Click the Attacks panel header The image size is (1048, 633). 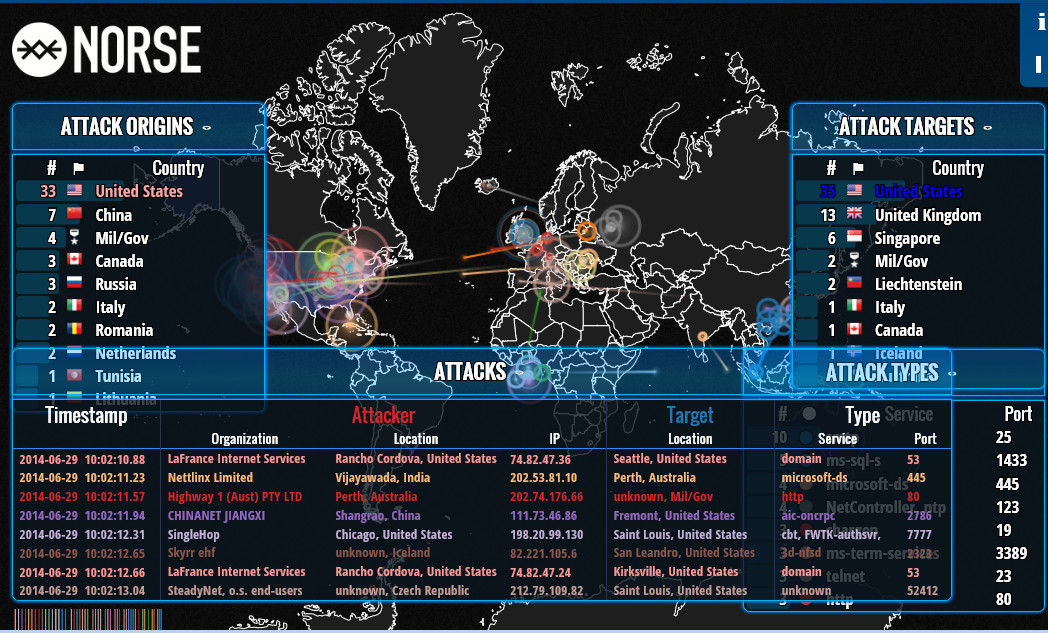click(x=470, y=372)
